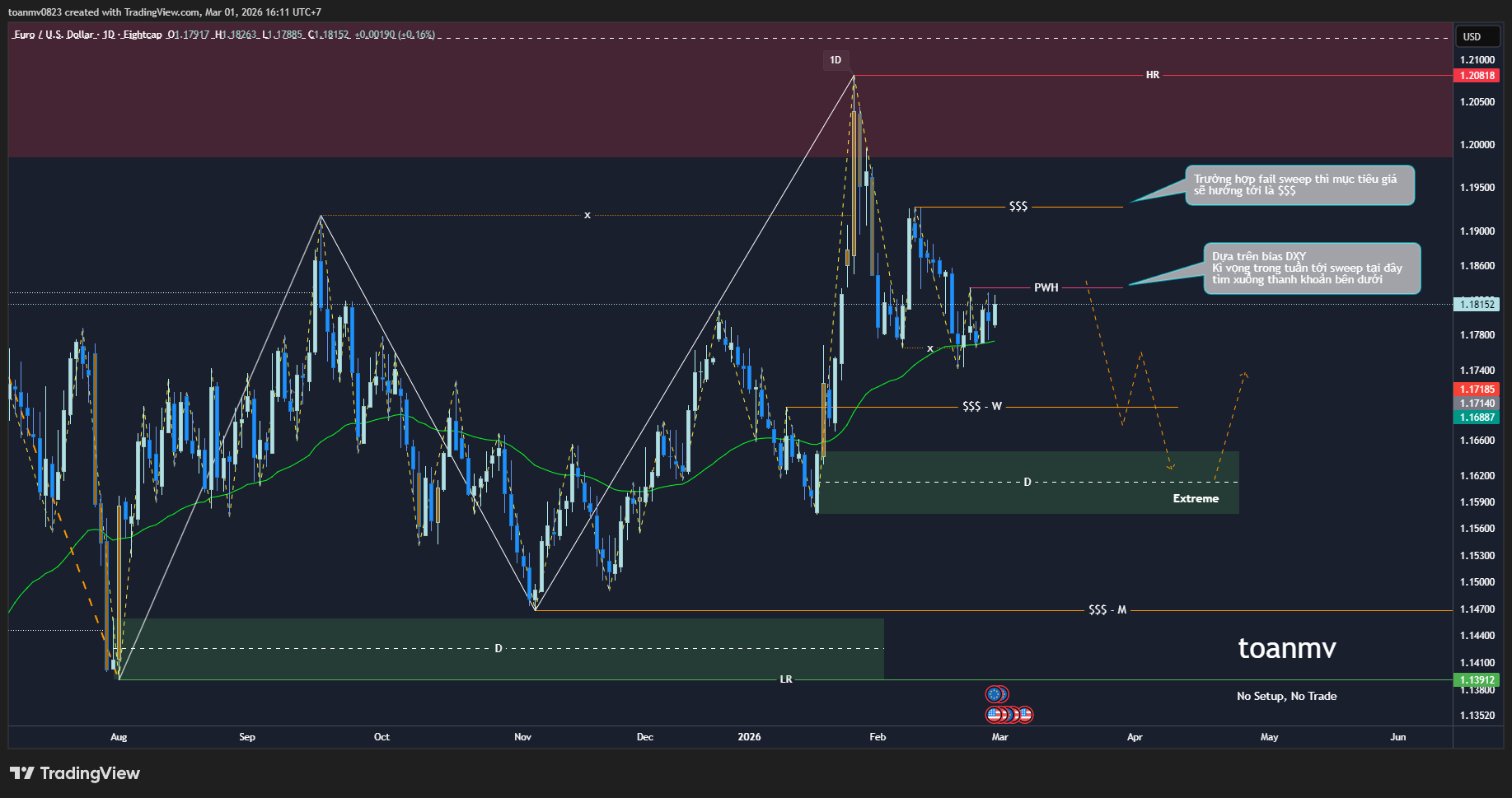This screenshot has width=1512, height=798.
Task: Click 1.19000 on the price scale
Action: pyautogui.click(x=1477, y=231)
